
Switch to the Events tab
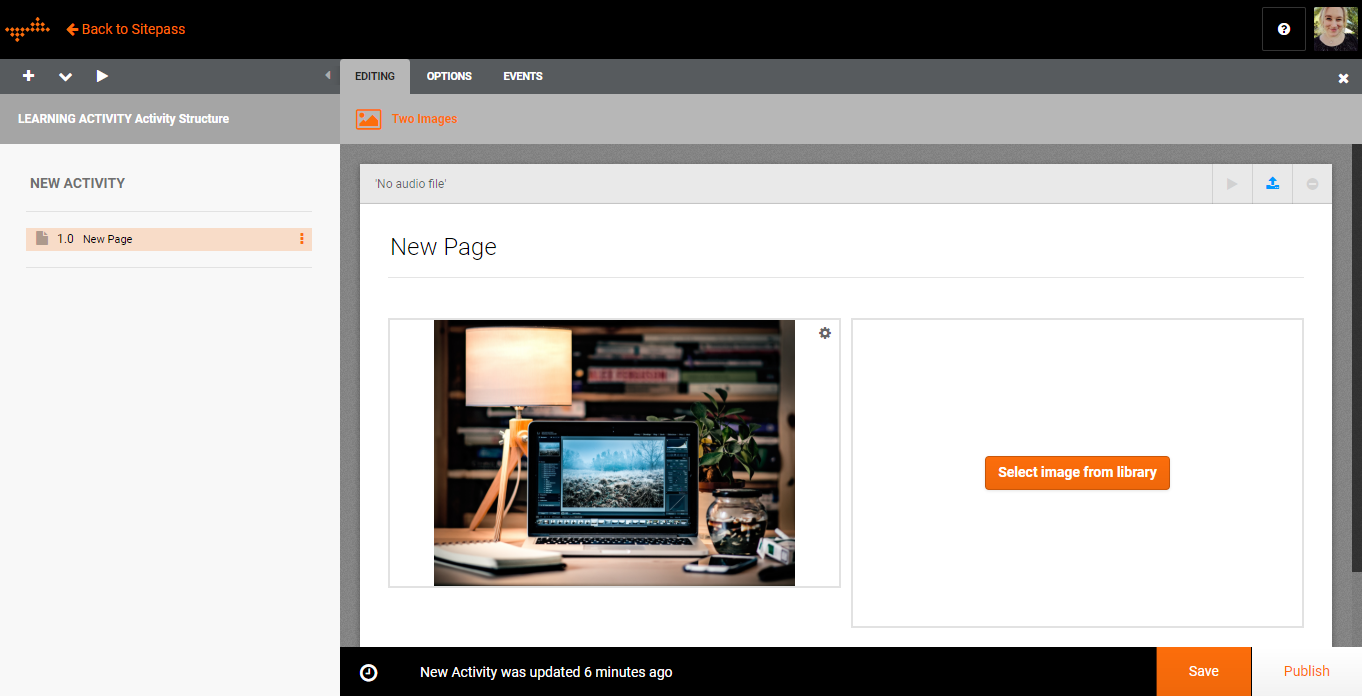[x=523, y=76]
